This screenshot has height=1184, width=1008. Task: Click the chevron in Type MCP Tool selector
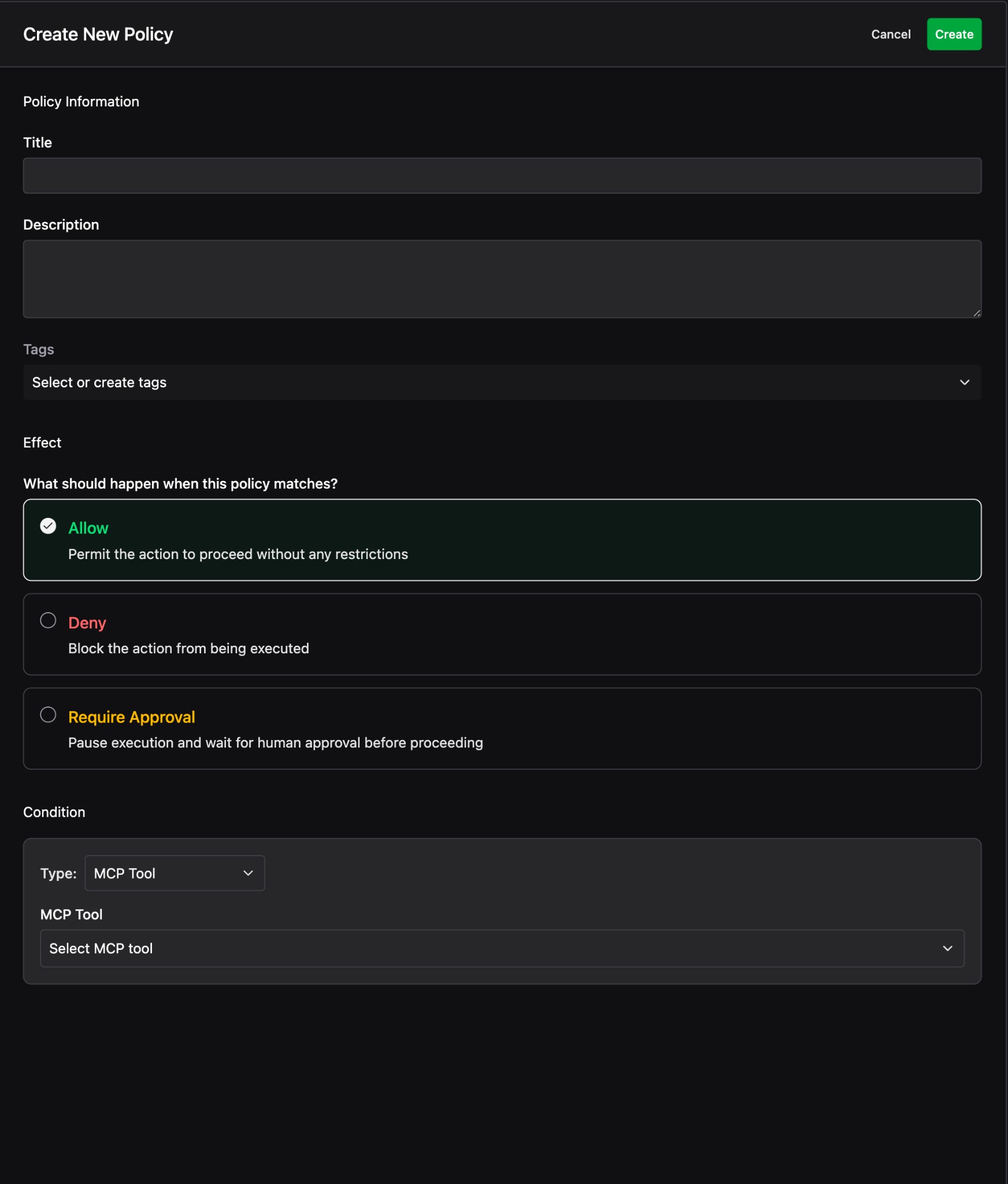click(x=248, y=873)
